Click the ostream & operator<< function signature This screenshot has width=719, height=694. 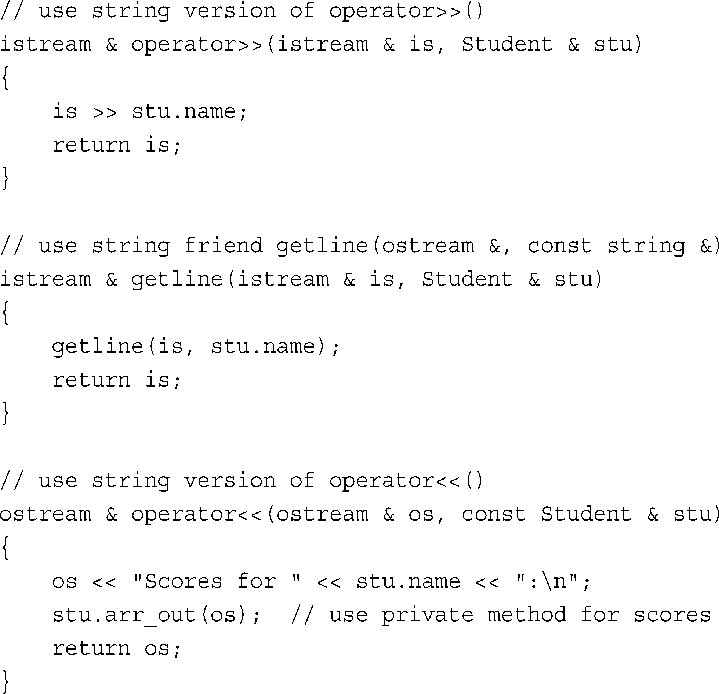[360, 514]
